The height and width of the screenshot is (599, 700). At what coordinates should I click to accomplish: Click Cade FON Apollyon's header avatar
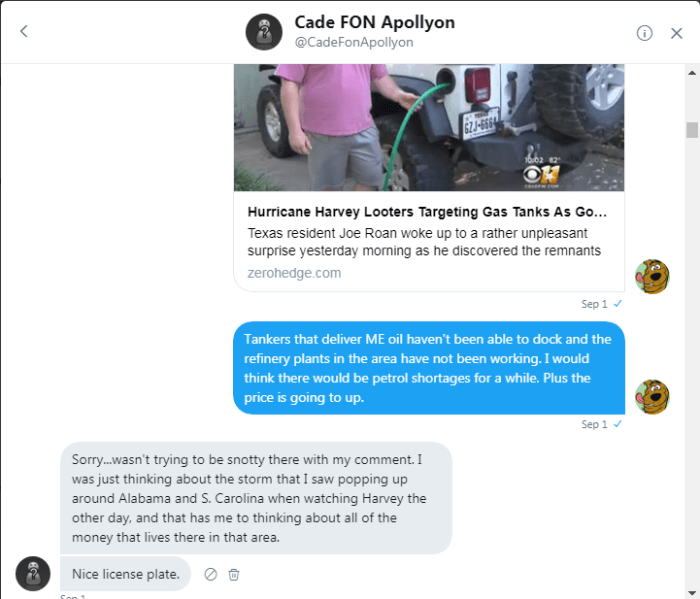264,32
